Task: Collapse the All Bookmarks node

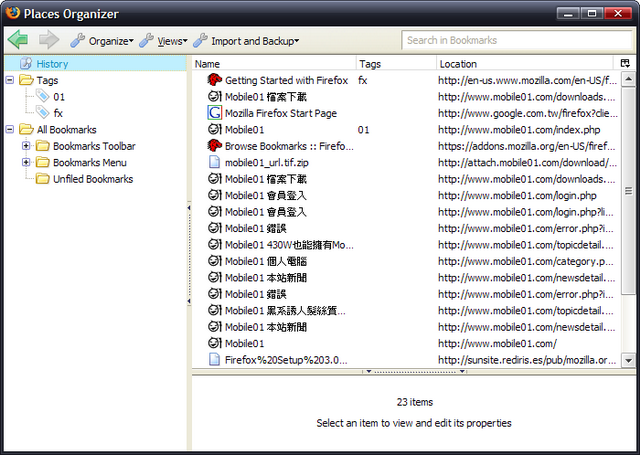Action: [10, 129]
